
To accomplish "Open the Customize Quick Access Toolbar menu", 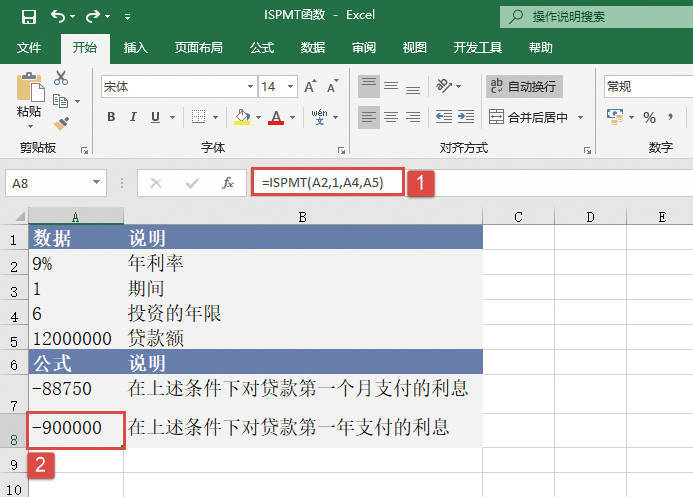I will click(127, 17).
